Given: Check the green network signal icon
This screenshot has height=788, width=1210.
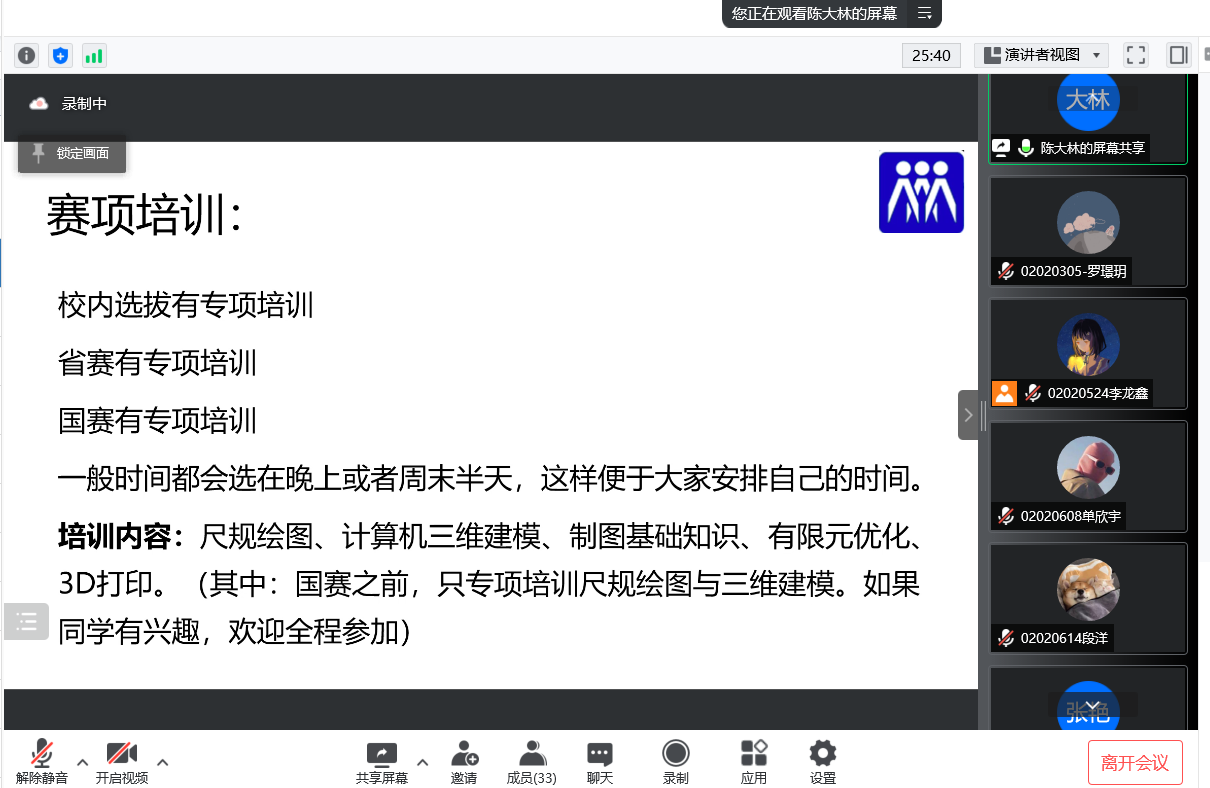Looking at the screenshot, I should point(94,56).
